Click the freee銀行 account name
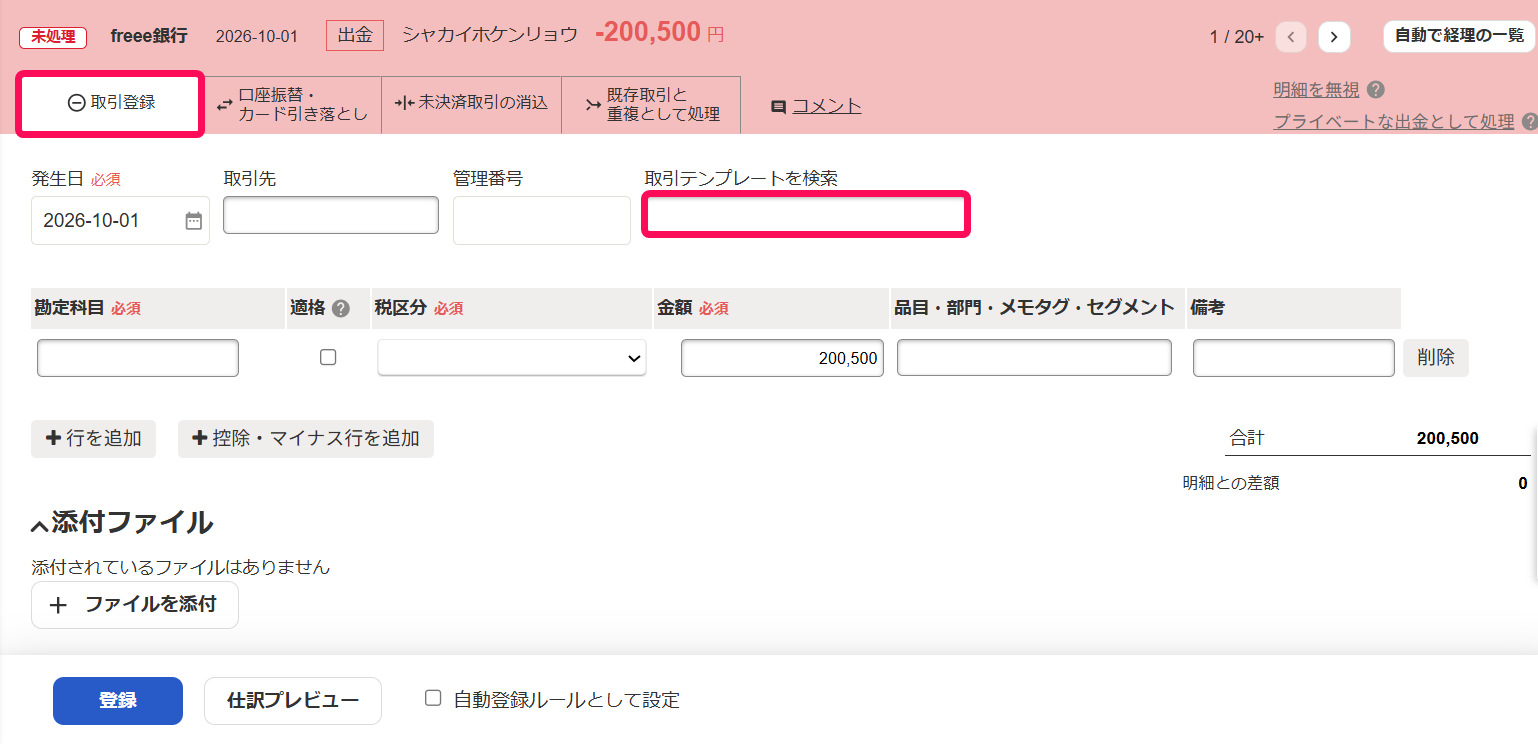Image resolution: width=1538 pixels, height=744 pixels. pyautogui.click(x=149, y=36)
